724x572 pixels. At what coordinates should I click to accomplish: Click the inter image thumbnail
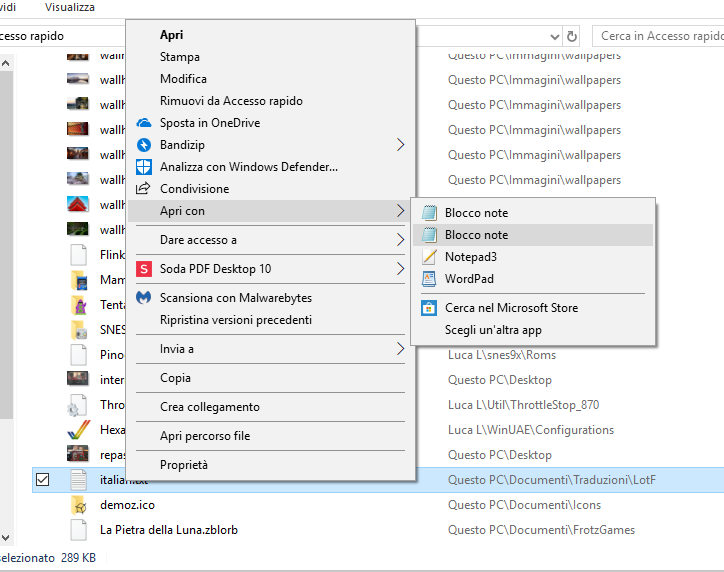click(x=78, y=379)
